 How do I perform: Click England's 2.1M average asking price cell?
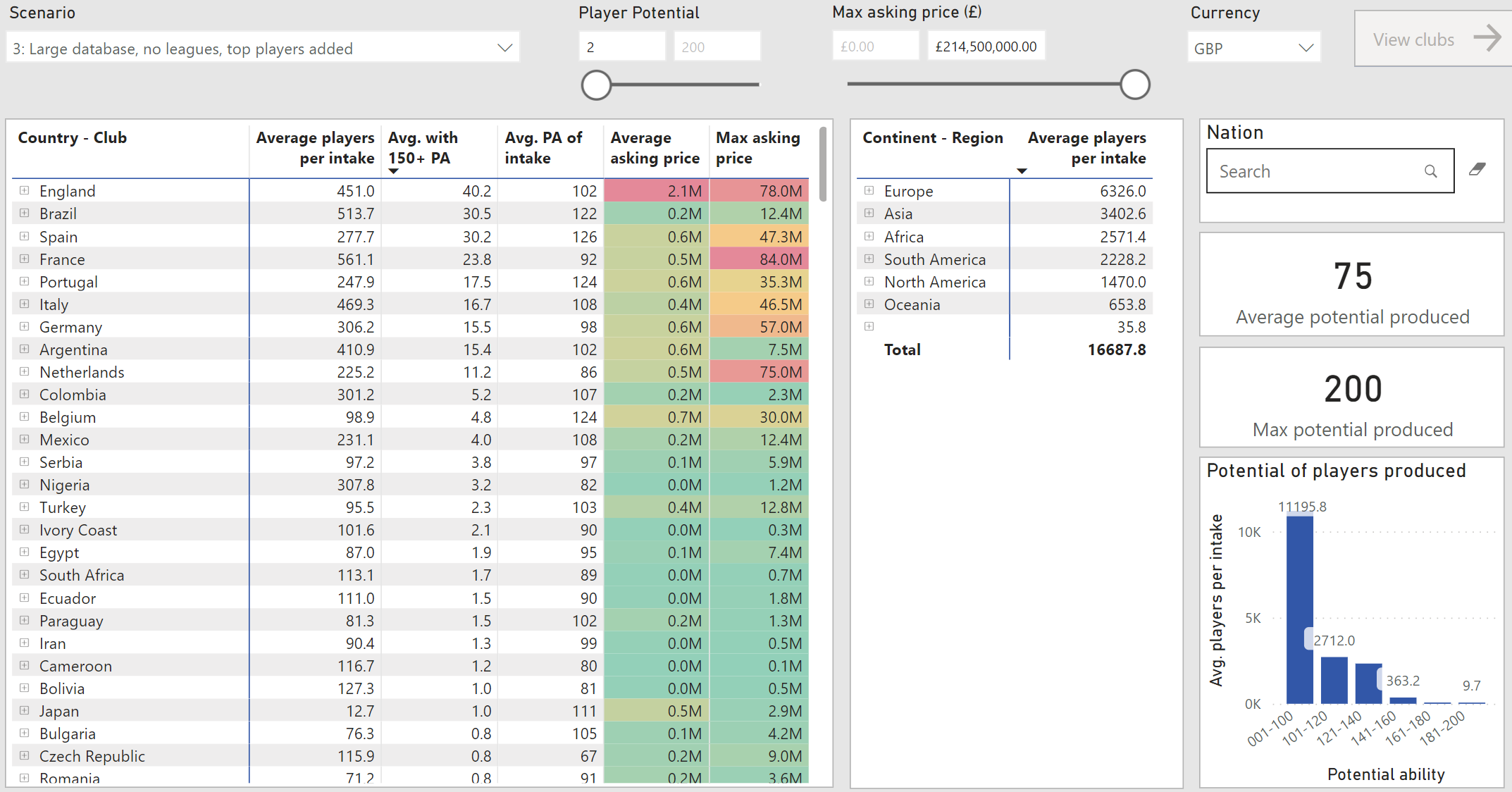(x=656, y=190)
